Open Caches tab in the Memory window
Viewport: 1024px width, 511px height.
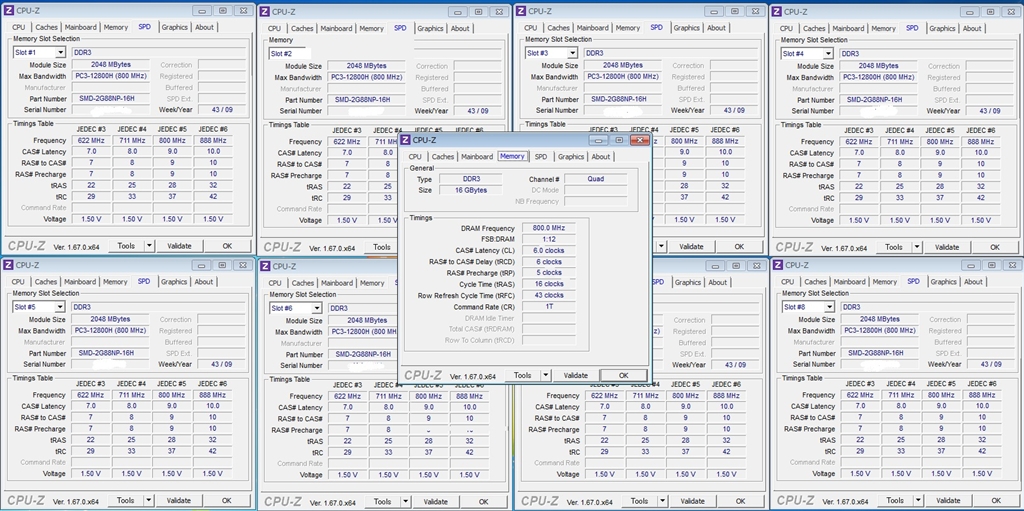coord(442,157)
